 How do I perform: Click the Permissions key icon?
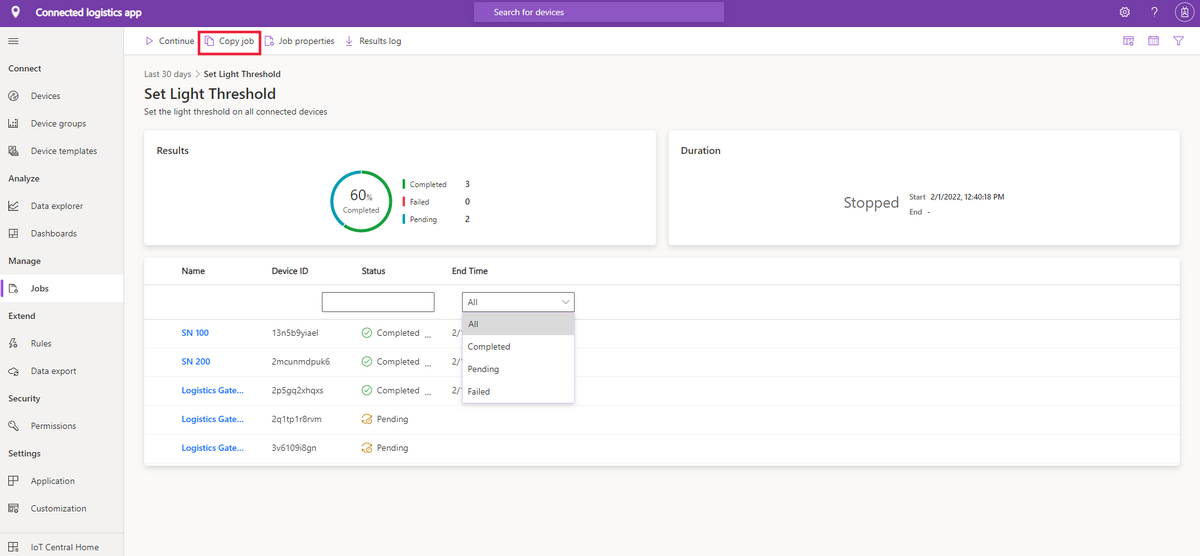14,426
